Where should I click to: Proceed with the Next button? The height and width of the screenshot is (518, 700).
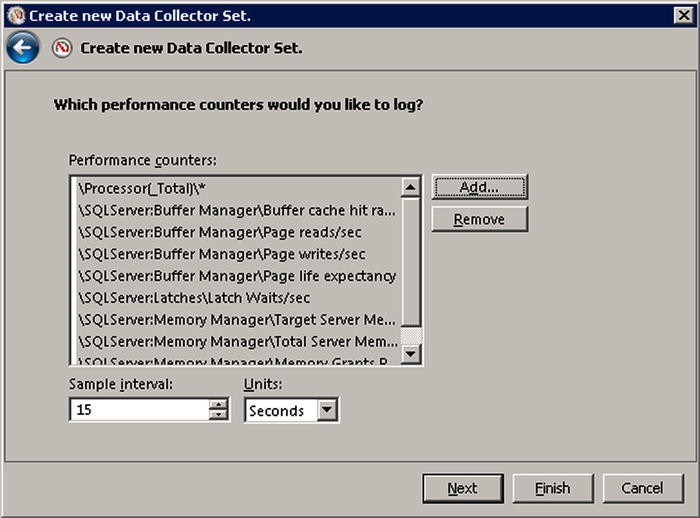(x=463, y=489)
